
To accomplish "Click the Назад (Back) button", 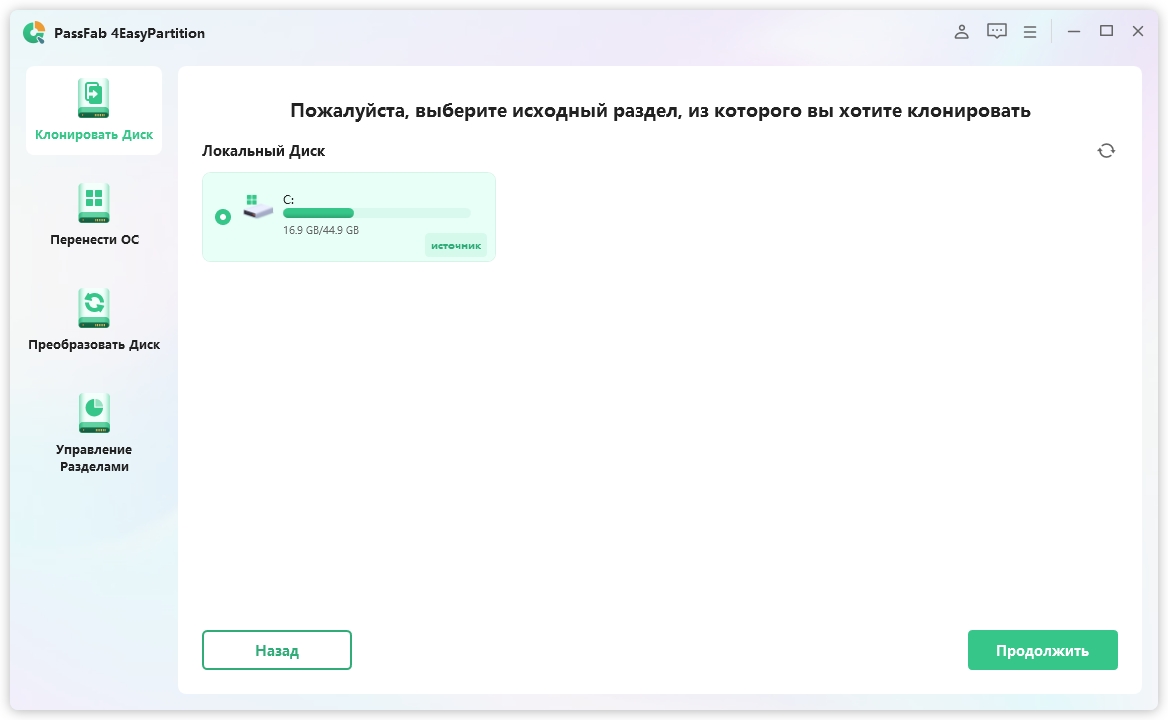I will [x=276, y=650].
